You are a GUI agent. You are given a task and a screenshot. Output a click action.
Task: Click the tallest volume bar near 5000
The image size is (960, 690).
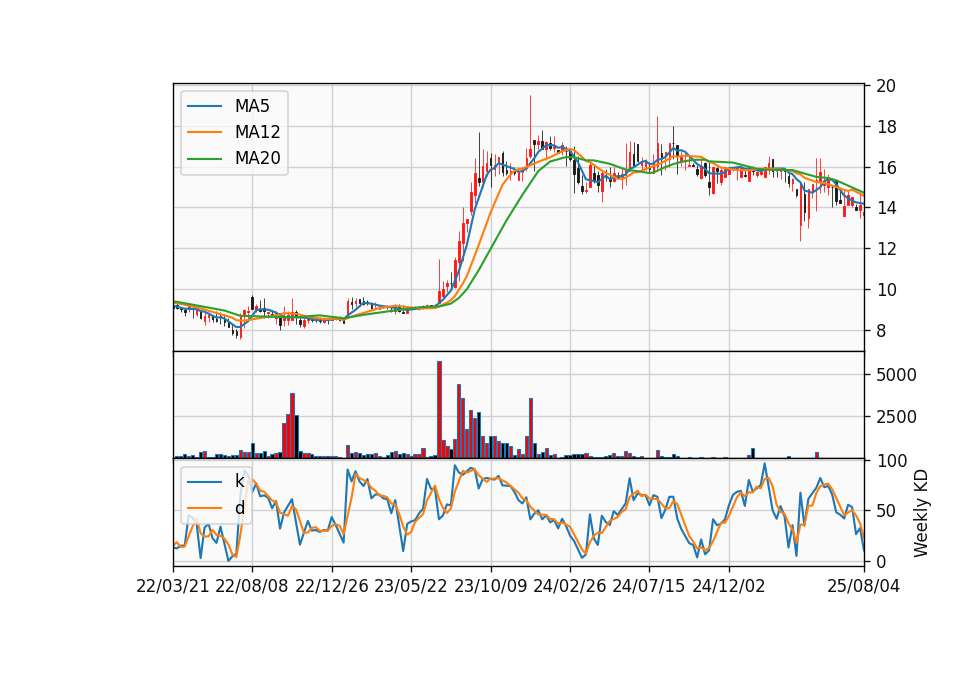440,410
